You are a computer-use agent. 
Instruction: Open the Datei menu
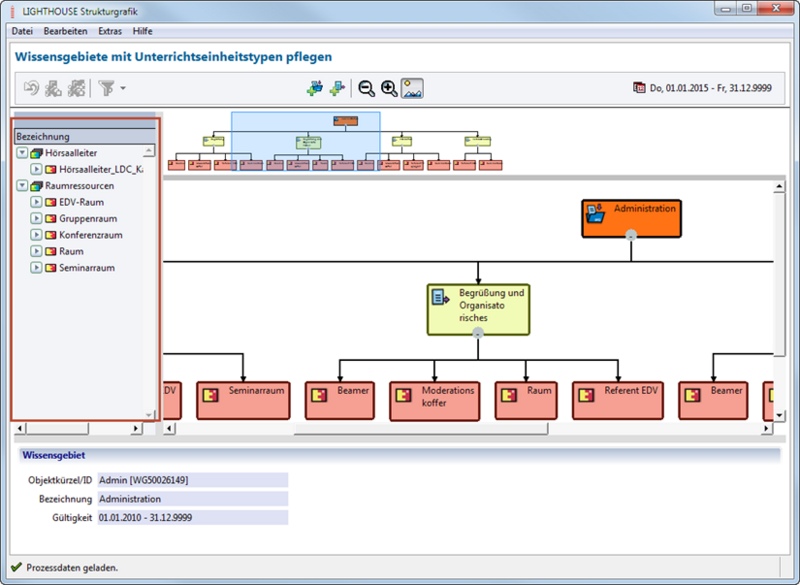(x=22, y=31)
